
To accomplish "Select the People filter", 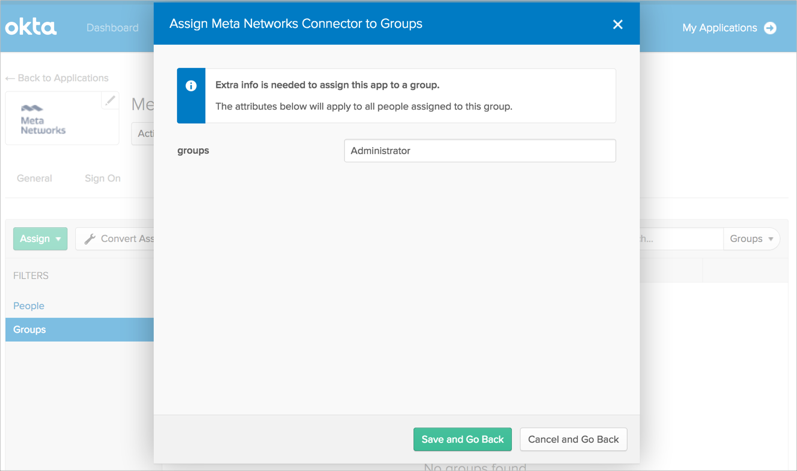I will tap(29, 306).
